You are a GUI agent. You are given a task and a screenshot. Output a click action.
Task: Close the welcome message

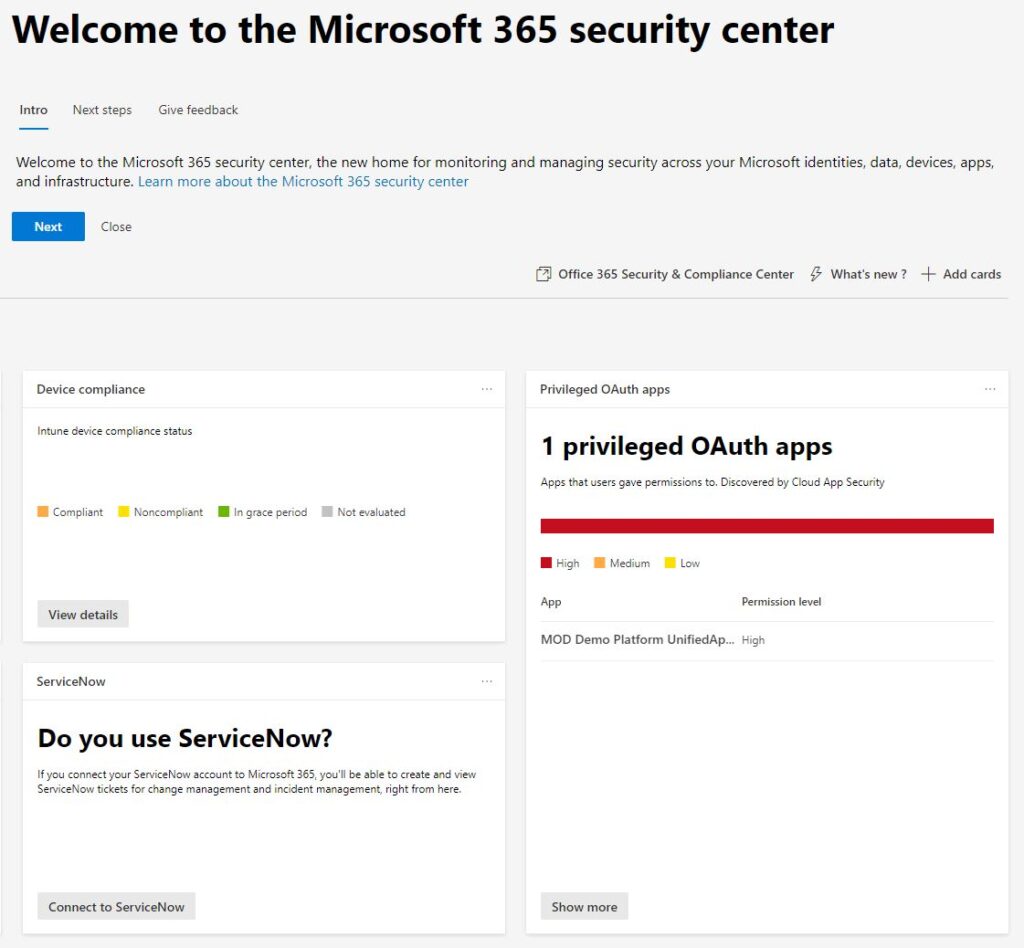115,226
